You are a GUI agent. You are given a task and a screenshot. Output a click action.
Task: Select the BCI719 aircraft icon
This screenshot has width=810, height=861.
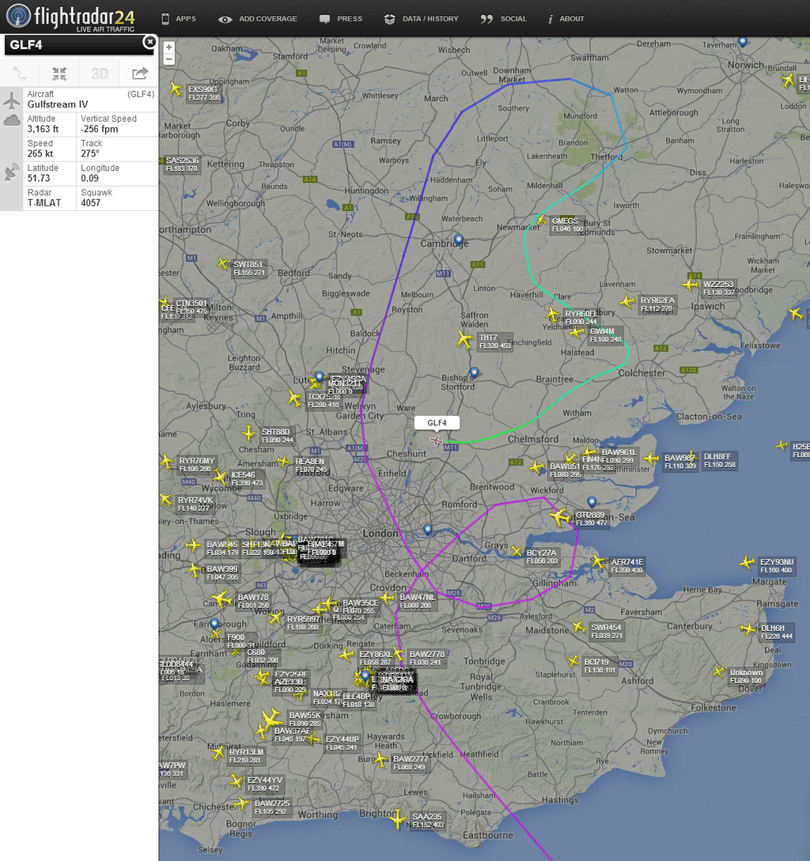click(x=573, y=661)
